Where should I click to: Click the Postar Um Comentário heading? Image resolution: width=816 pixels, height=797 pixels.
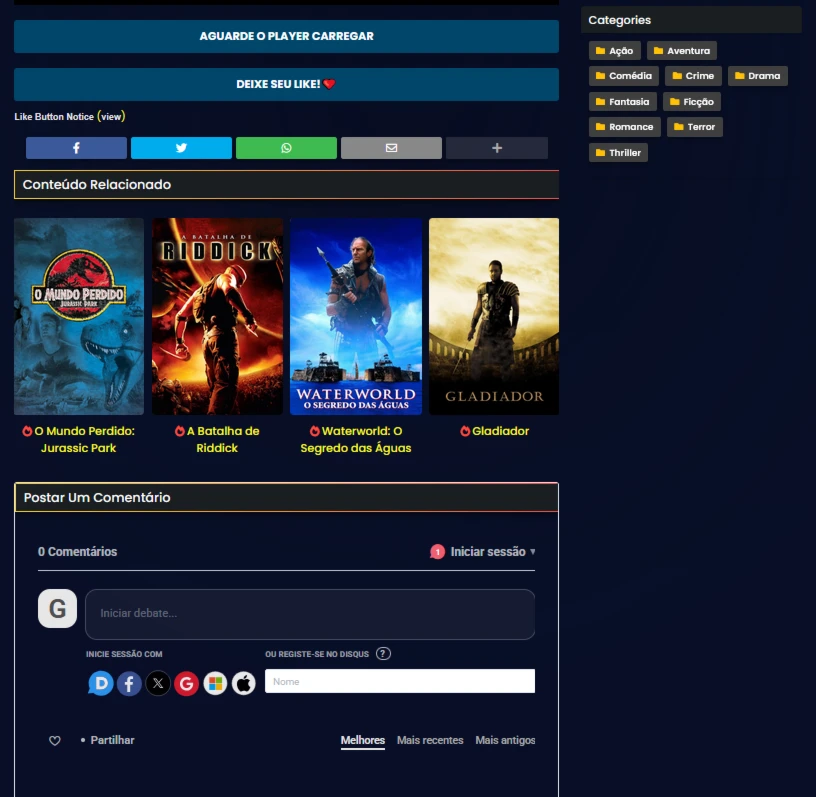pyautogui.click(x=97, y=497)
